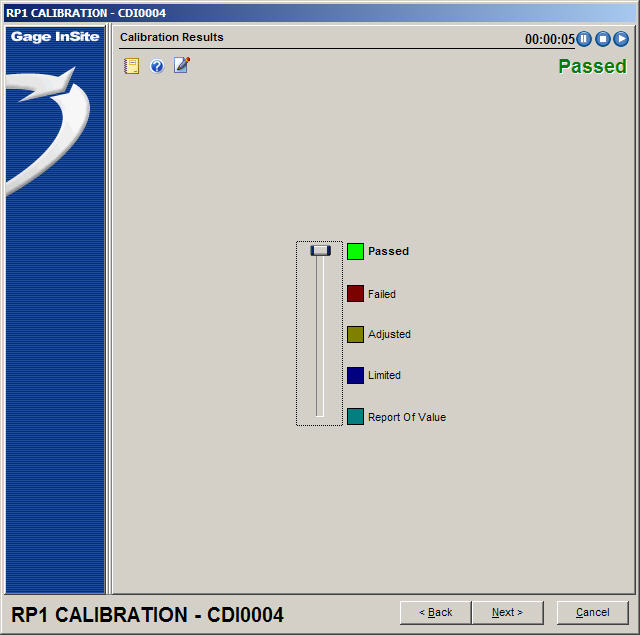Select the dark red Failed swatch

tap(355, 293)
